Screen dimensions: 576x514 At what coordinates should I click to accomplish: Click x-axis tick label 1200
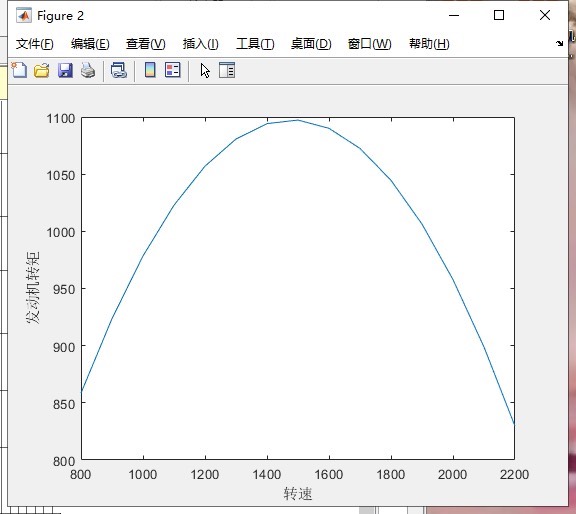(x=205, y=474)
